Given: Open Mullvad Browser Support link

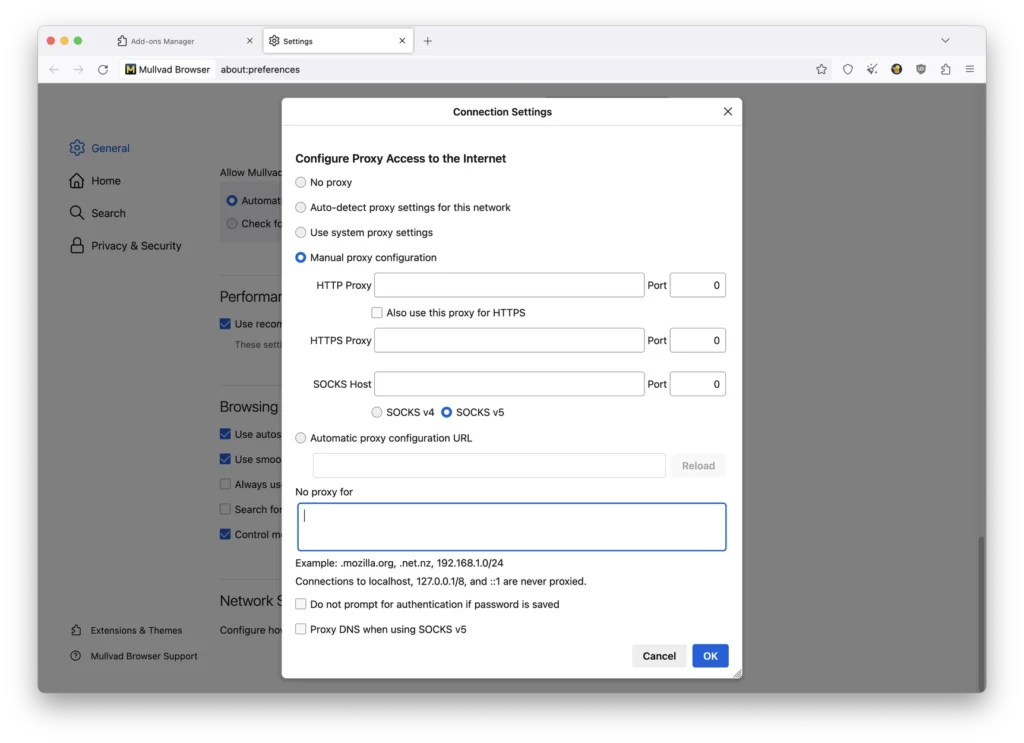Looking at the screenshot, I should click(134, 656).
